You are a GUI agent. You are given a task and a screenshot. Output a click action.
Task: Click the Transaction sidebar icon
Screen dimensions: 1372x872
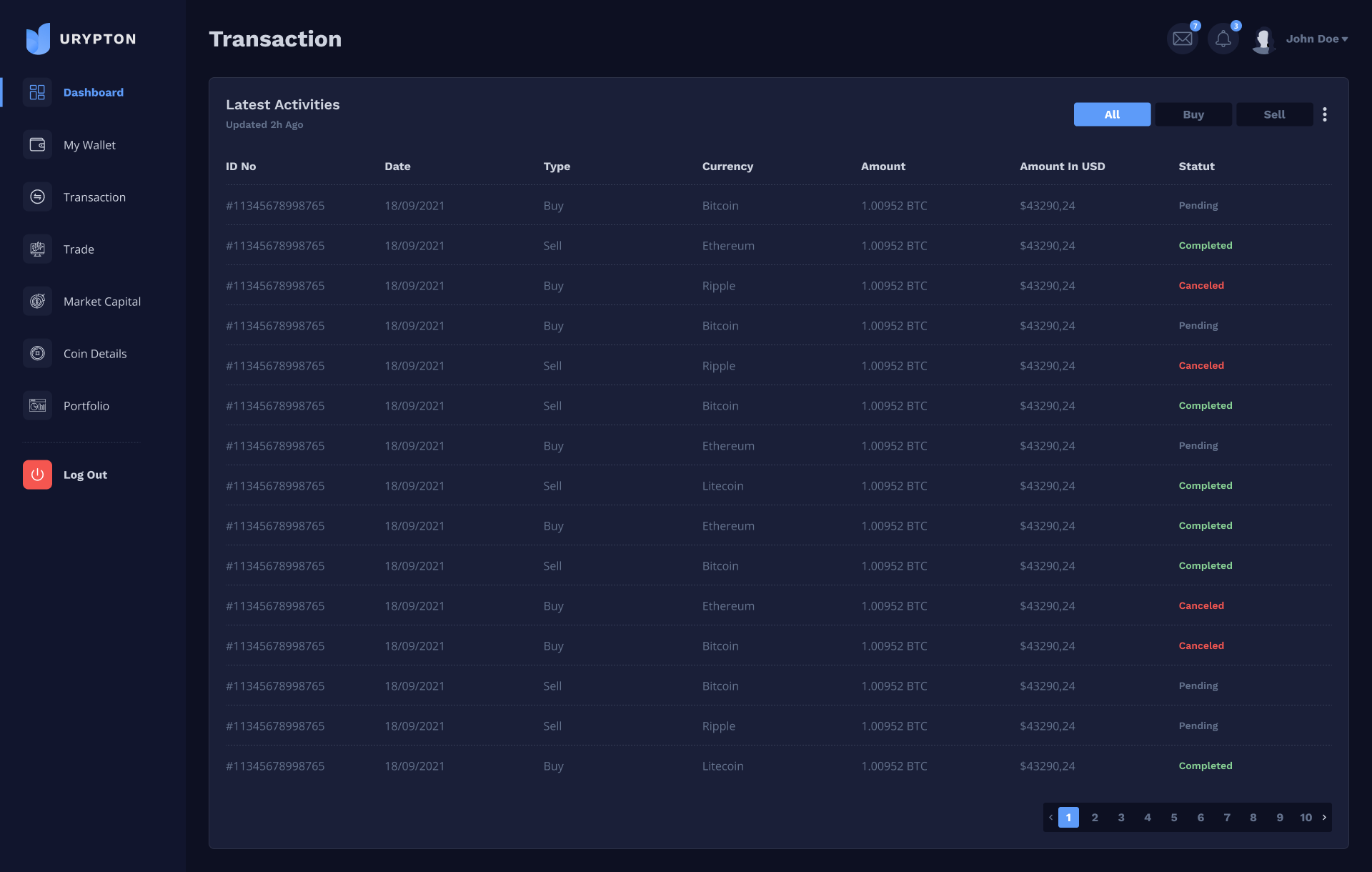coord(37,197)
